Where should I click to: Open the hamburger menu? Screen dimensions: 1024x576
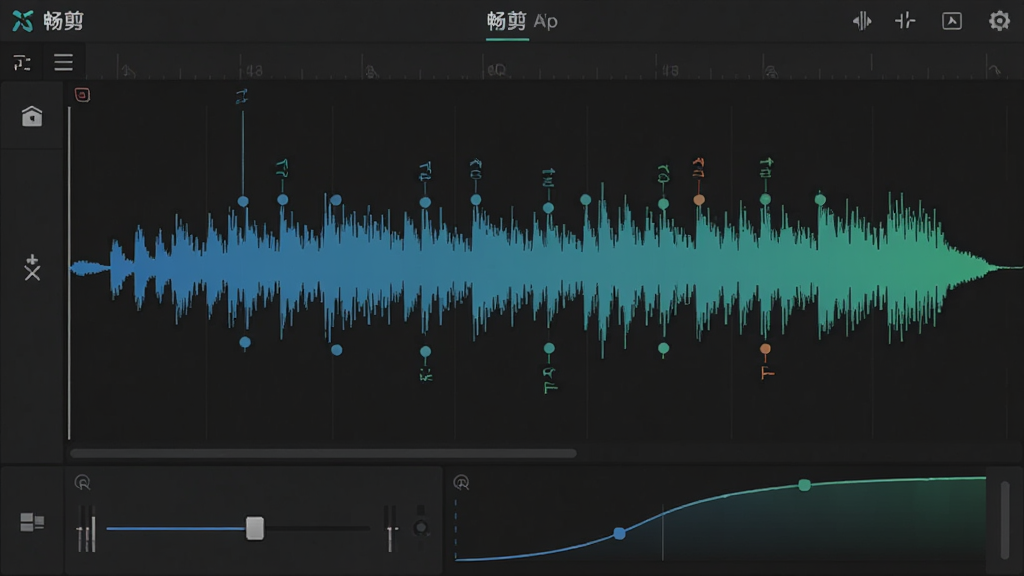click(x=63, y=62)
